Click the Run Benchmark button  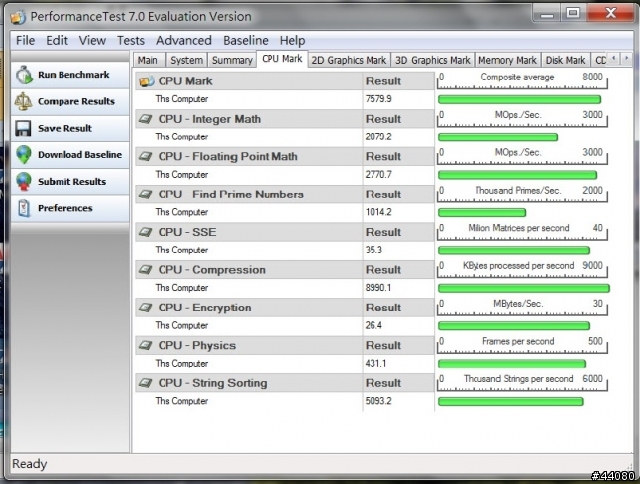click(x=70, y=75)
